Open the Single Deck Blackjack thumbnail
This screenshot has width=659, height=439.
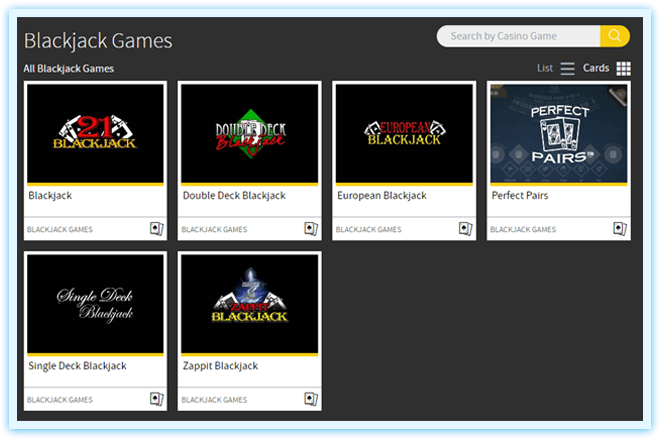click(95, 304)
